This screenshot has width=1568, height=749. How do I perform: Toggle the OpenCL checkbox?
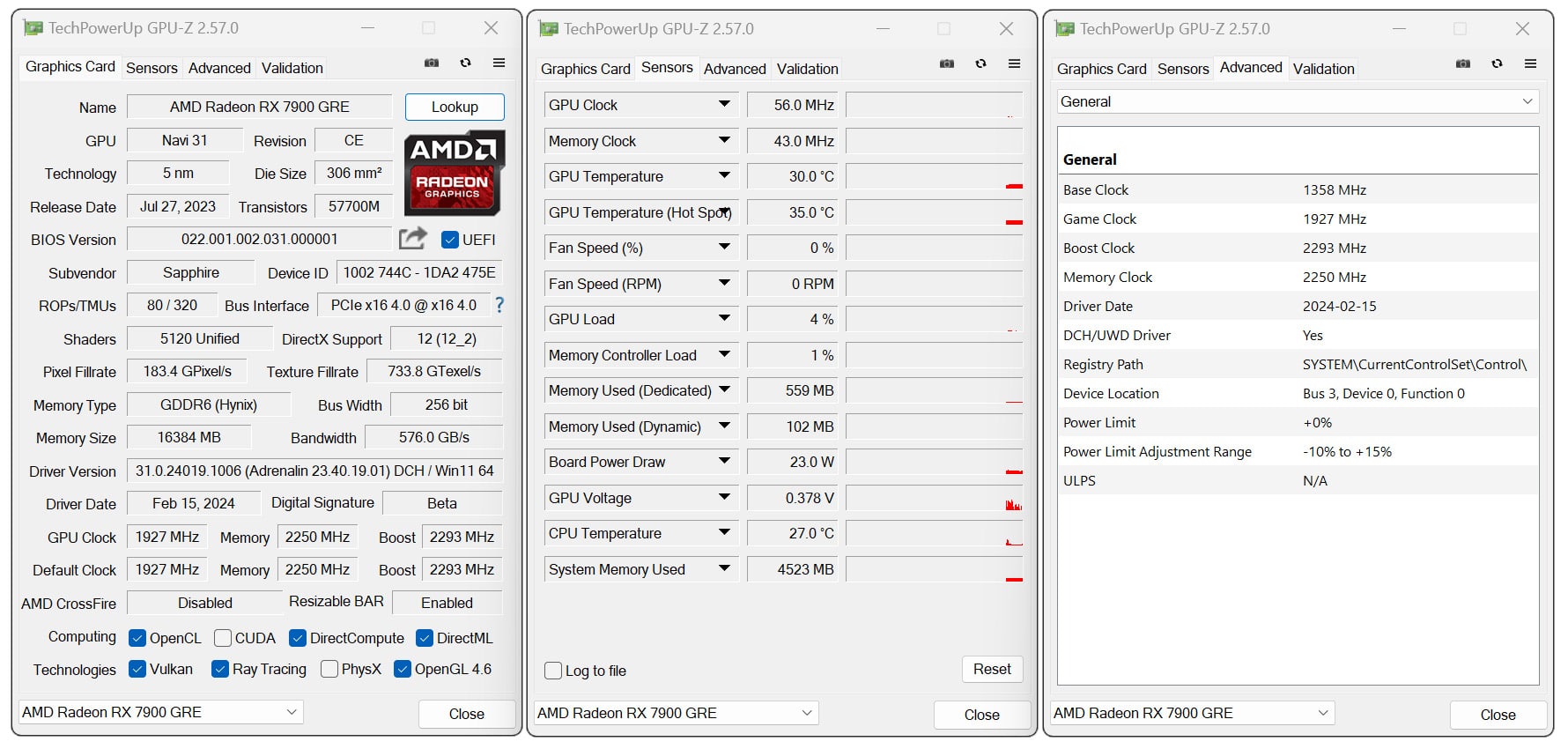137,638
